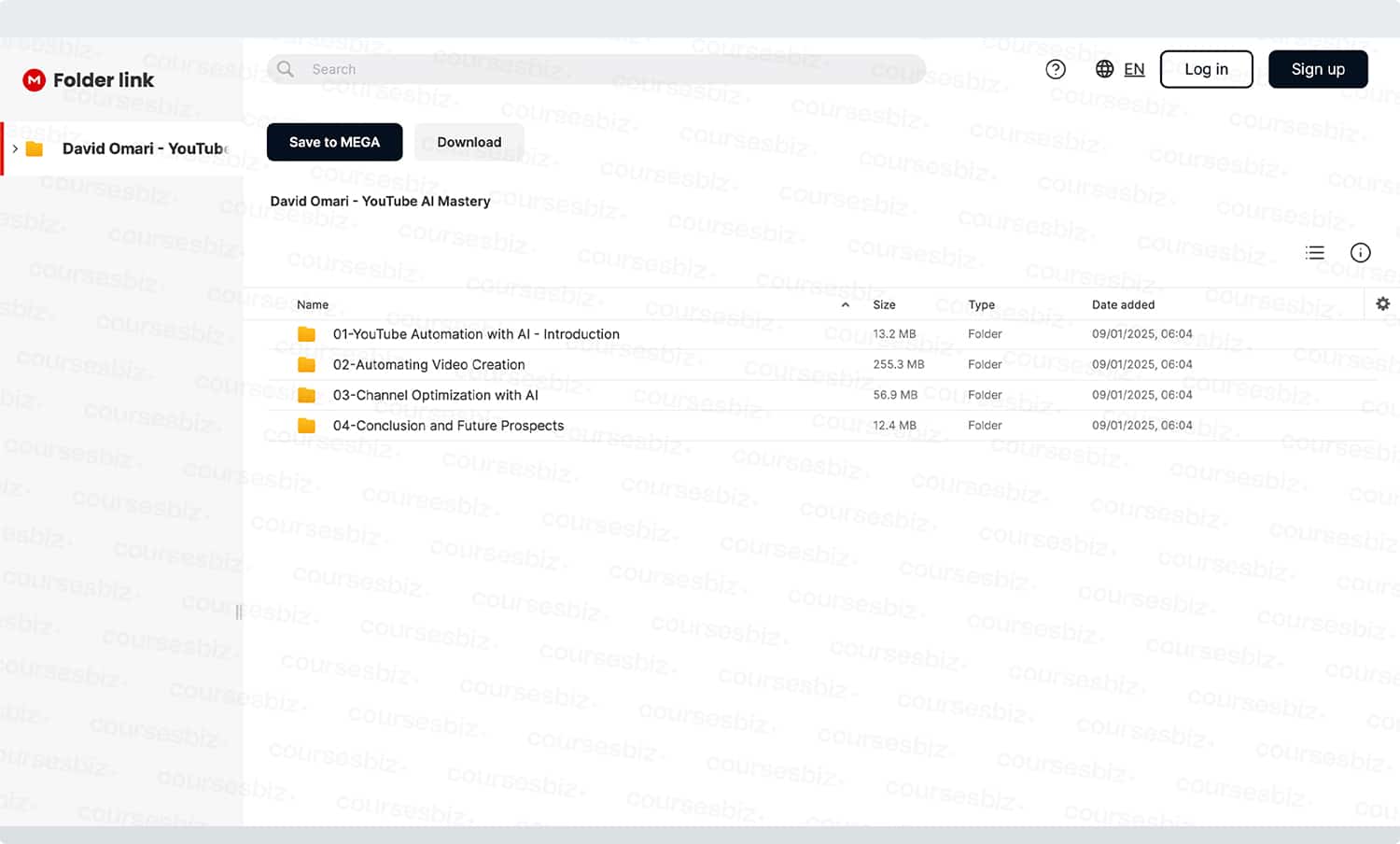The width and height of the screenshot is (1400, 844).
Task: Sort by Name column header
Action: (x=313, y=304)
